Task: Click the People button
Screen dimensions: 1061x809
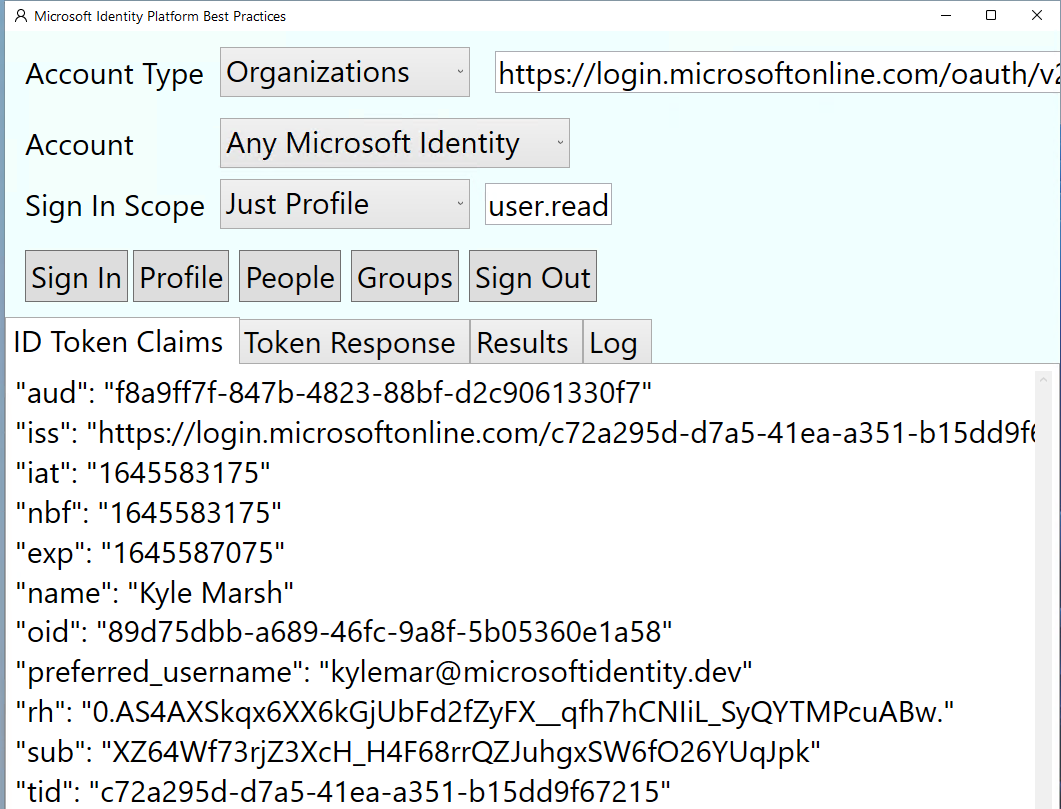Action: pyautogui.click(x=290, y=276)
